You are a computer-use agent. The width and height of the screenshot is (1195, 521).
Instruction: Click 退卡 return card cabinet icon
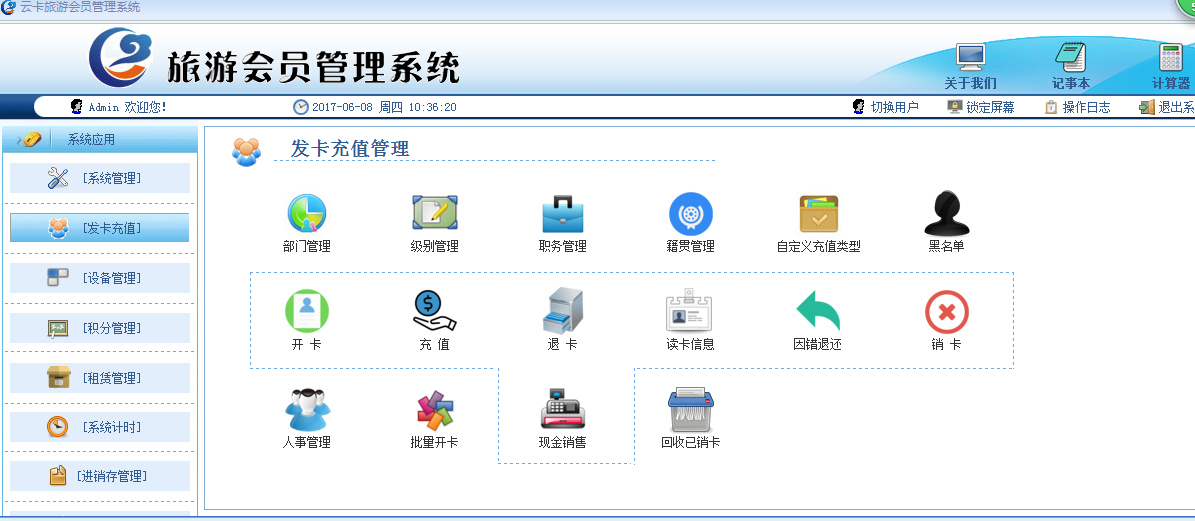point(562,311)
